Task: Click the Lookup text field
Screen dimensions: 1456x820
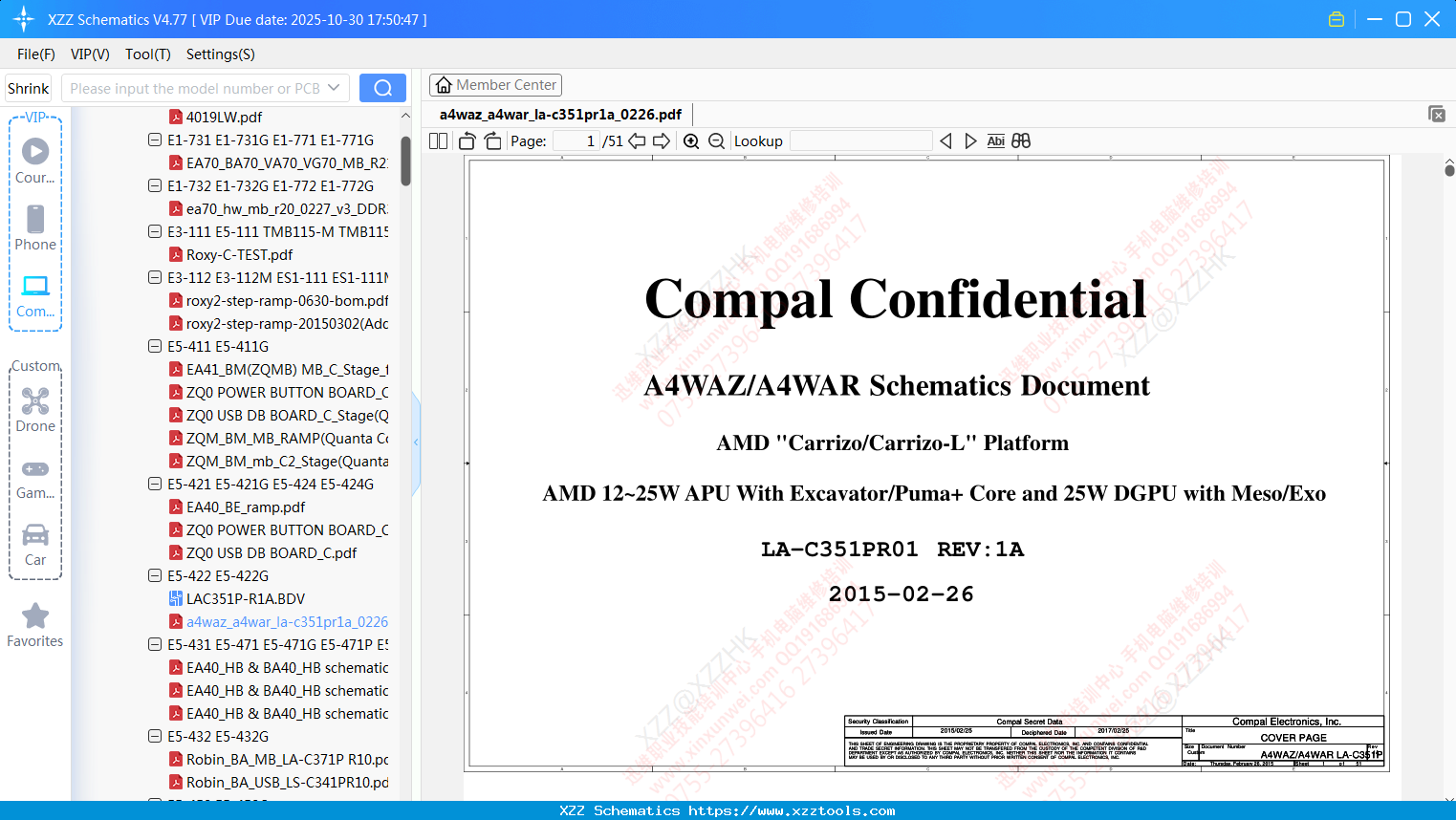Action: tap(861, 141)
